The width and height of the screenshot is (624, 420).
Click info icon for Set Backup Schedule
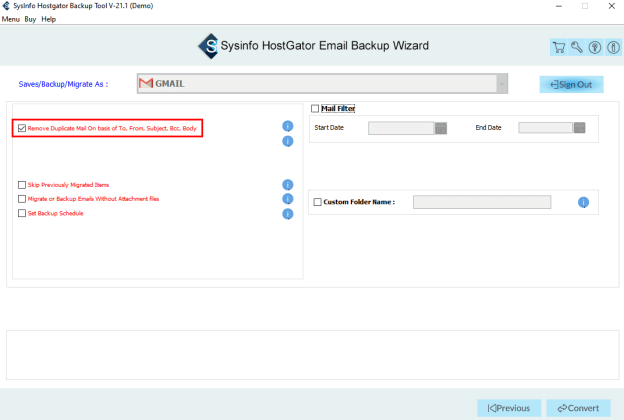click(288, 214)
